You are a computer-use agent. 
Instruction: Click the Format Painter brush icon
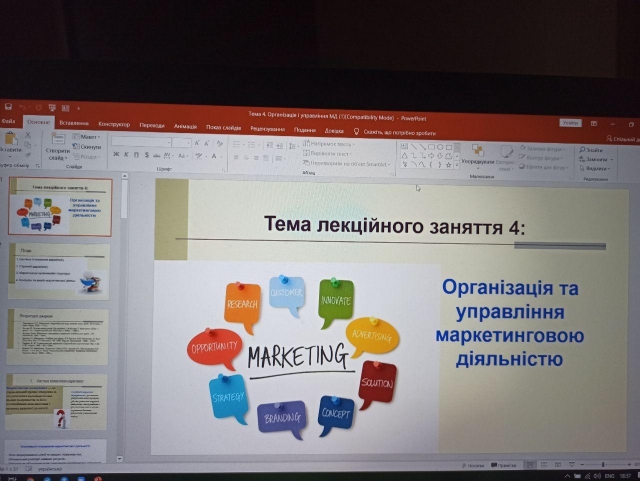28,155
